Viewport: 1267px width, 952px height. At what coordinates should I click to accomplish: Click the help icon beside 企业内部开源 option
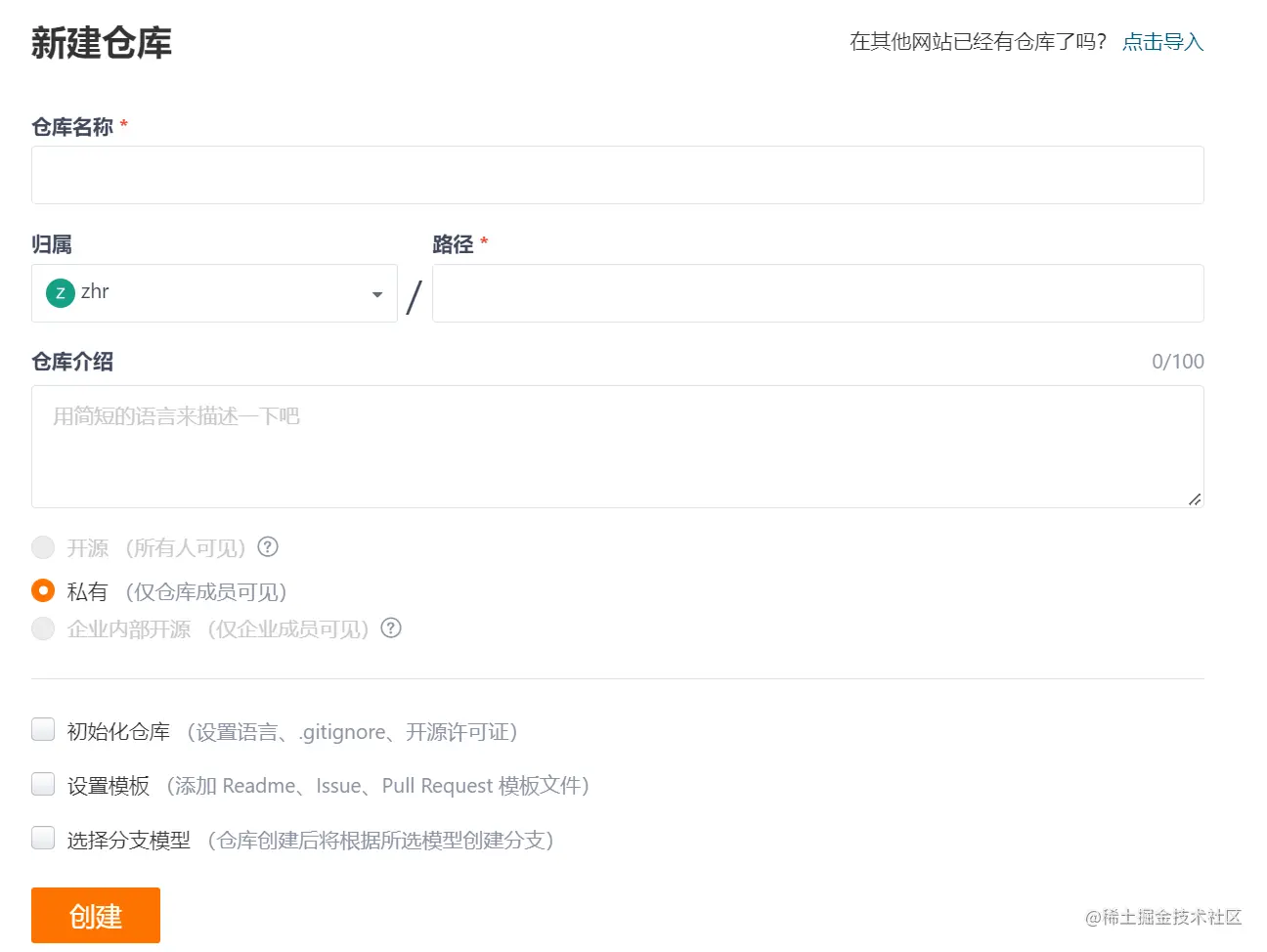point(391,628)
